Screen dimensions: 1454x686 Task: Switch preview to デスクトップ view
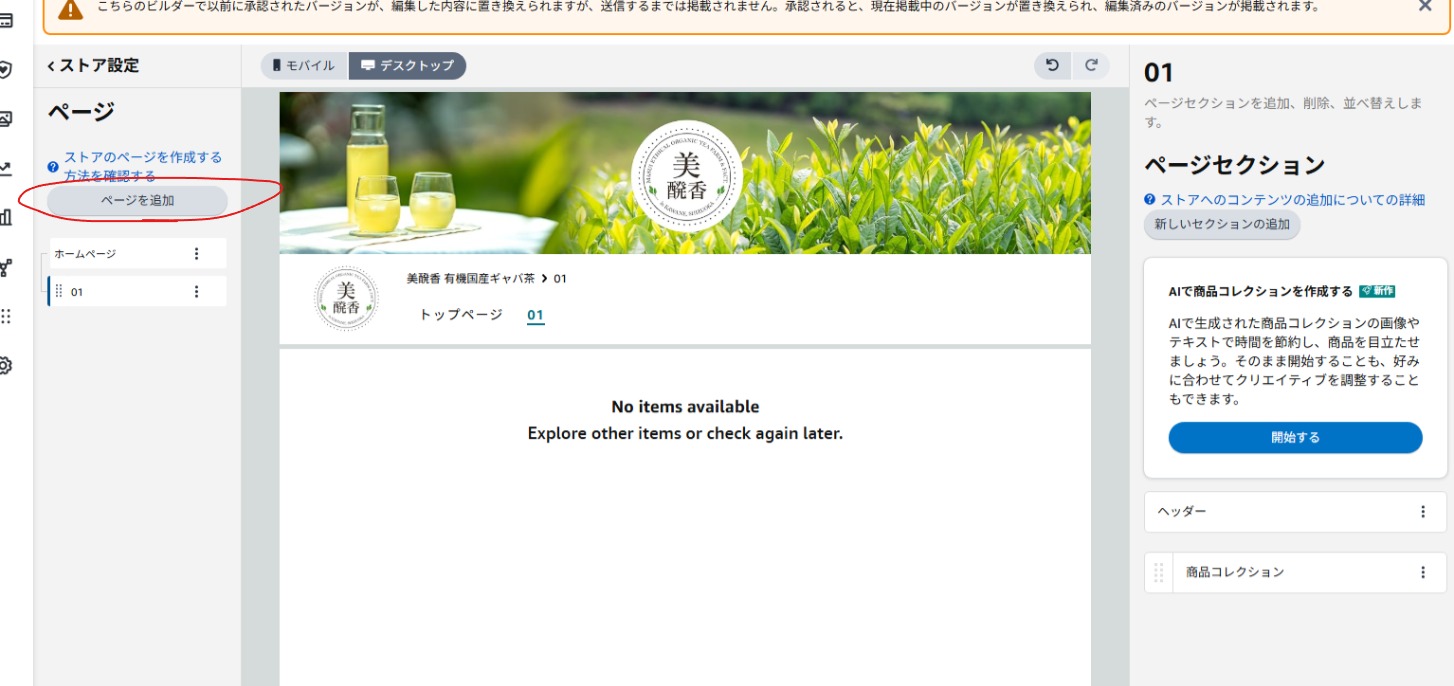407,66
